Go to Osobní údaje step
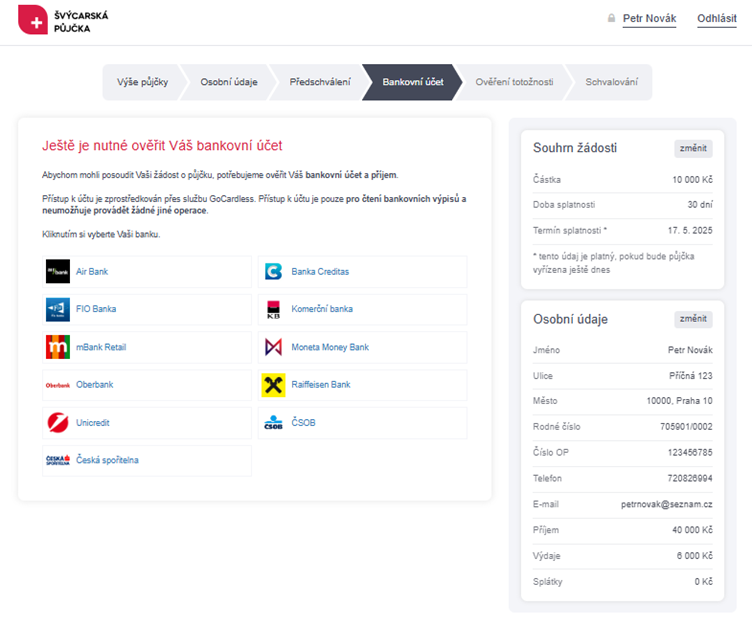The height and width of the screenshot is (625, 752). [229, 82]
